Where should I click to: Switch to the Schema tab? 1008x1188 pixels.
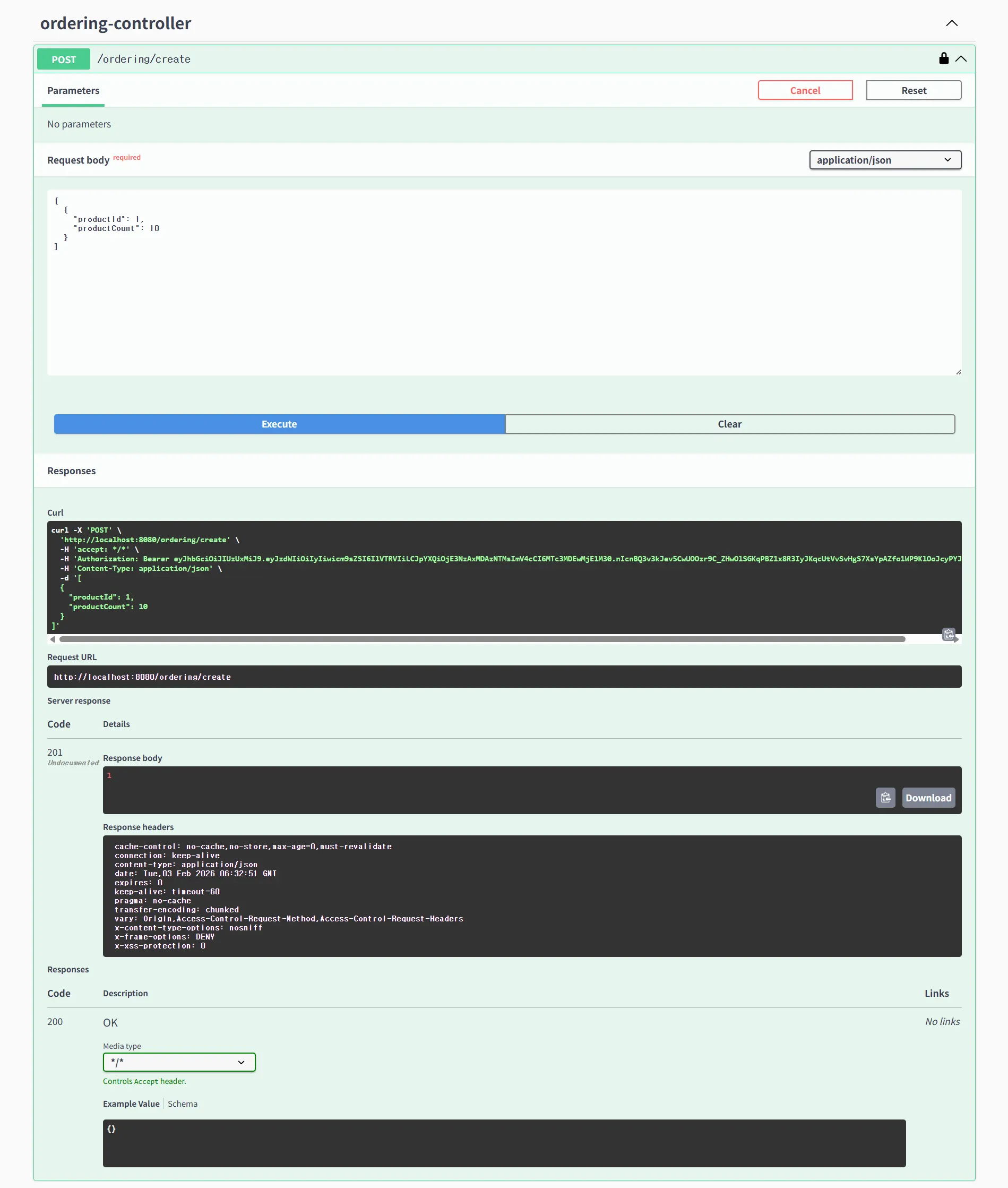182,1104
